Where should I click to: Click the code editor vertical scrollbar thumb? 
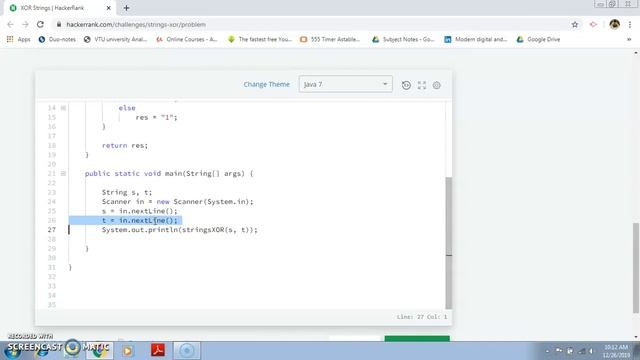point(449,243)
